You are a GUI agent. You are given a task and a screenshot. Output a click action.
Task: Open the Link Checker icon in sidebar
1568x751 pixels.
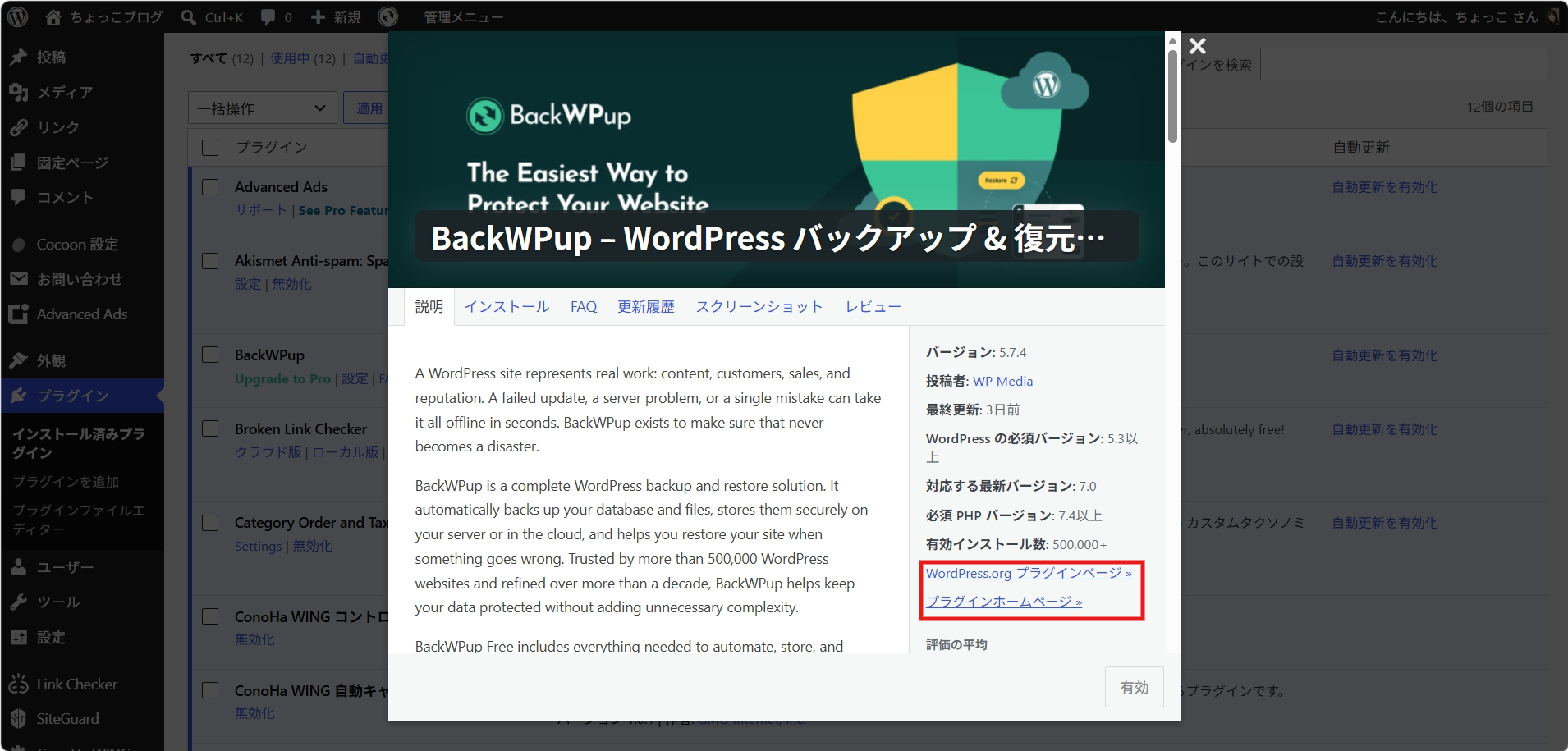tap(19, 684)
